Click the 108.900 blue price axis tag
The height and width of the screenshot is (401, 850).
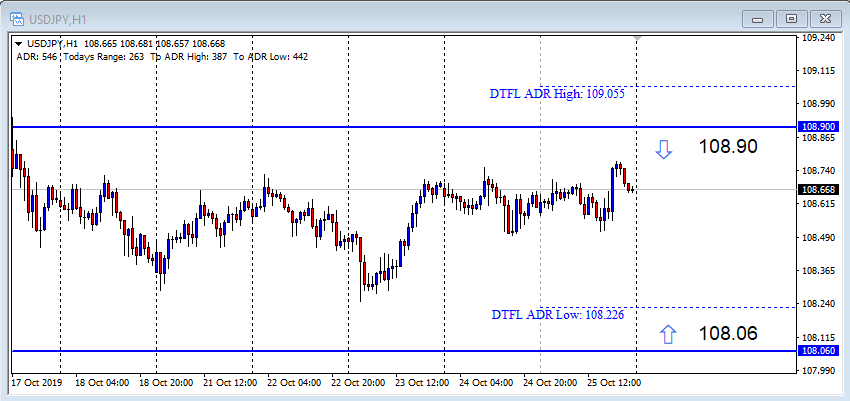[819, 127]
